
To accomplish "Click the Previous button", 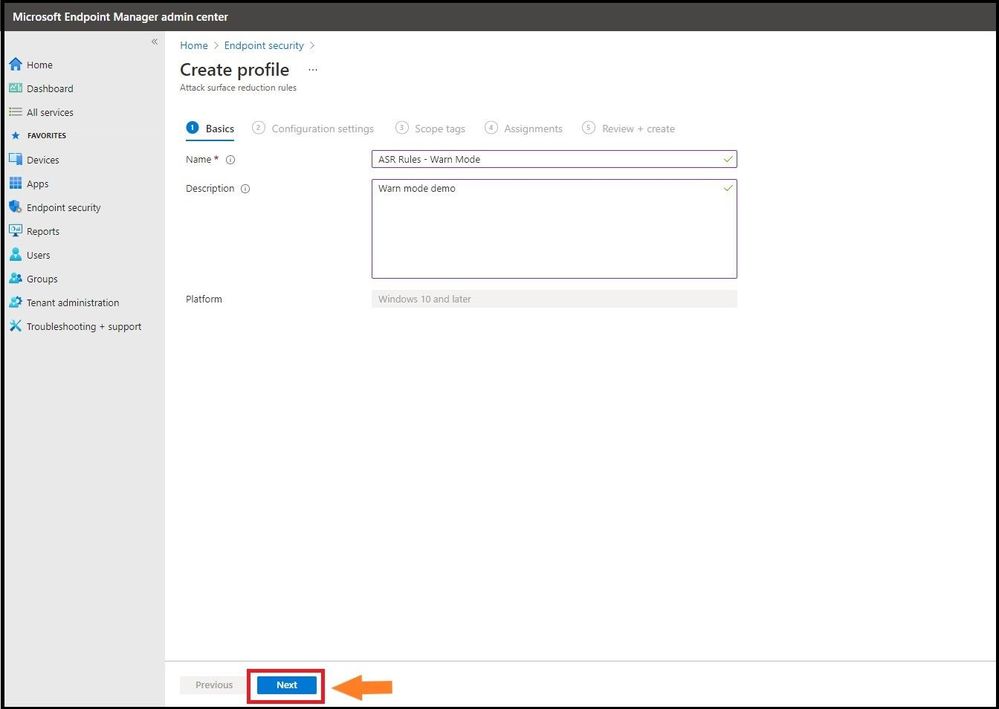I will [213, 685].
